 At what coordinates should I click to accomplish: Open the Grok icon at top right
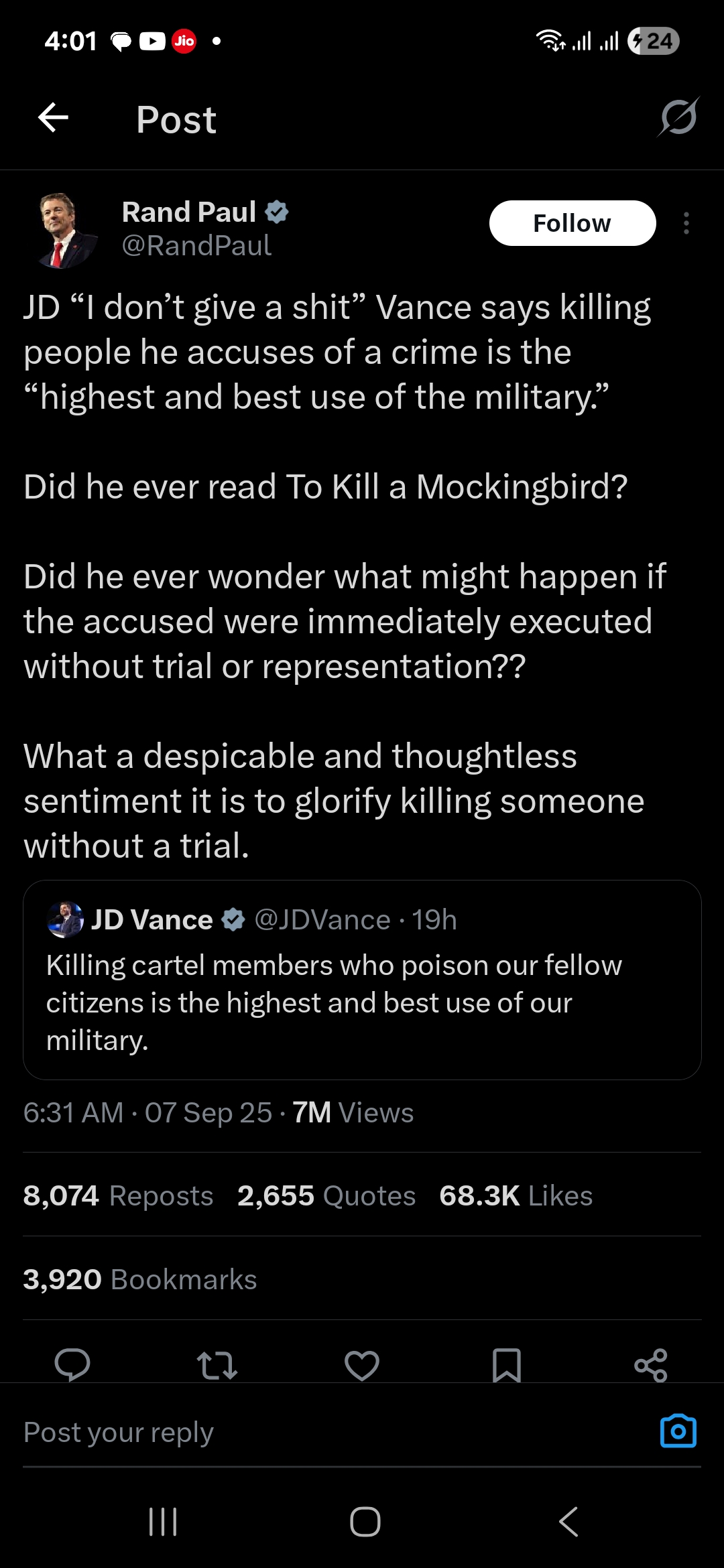678,118
